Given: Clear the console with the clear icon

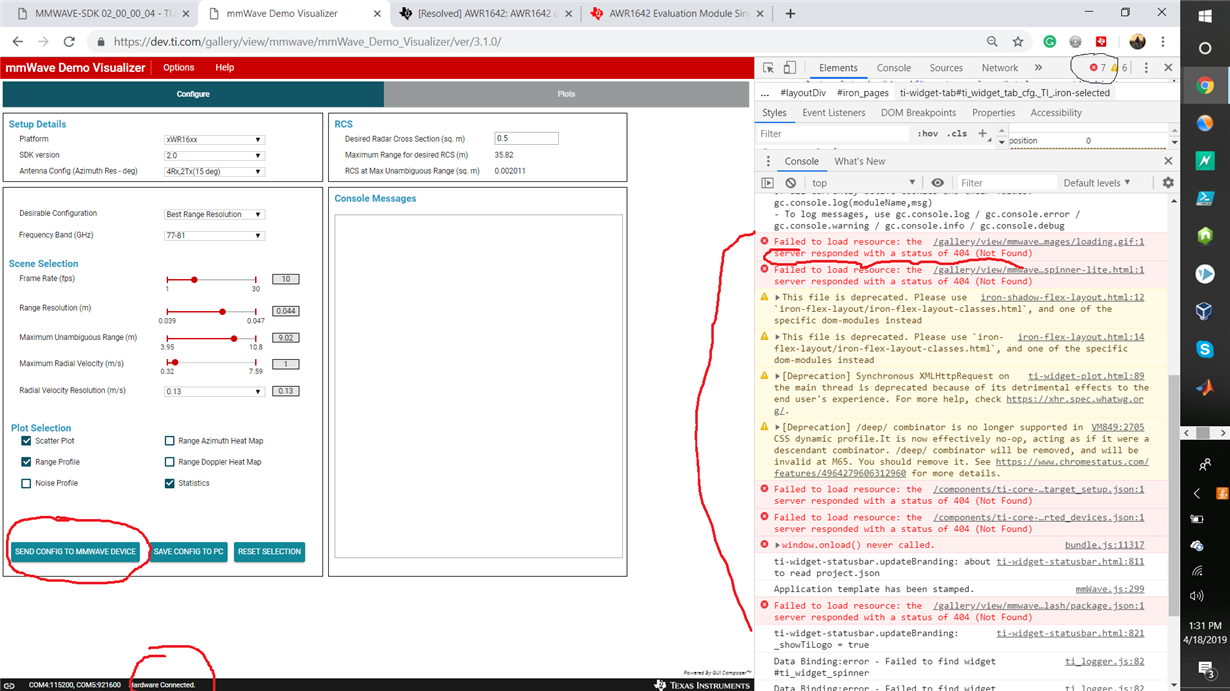Looking at the screenshot, I should tap(791, 183).
